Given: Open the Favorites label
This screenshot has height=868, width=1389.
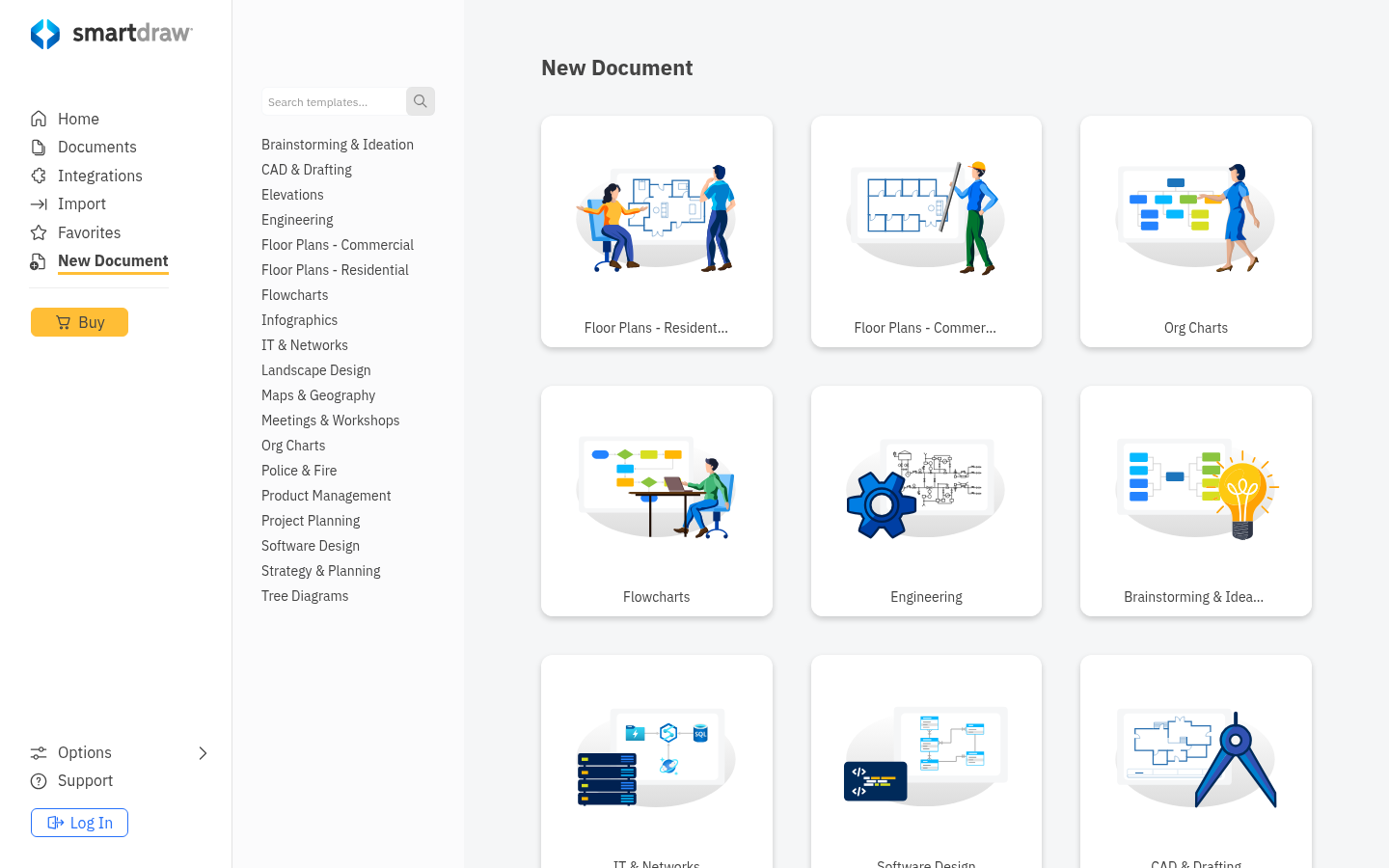Looking at the screenshot, I should [x=90, y=232].
